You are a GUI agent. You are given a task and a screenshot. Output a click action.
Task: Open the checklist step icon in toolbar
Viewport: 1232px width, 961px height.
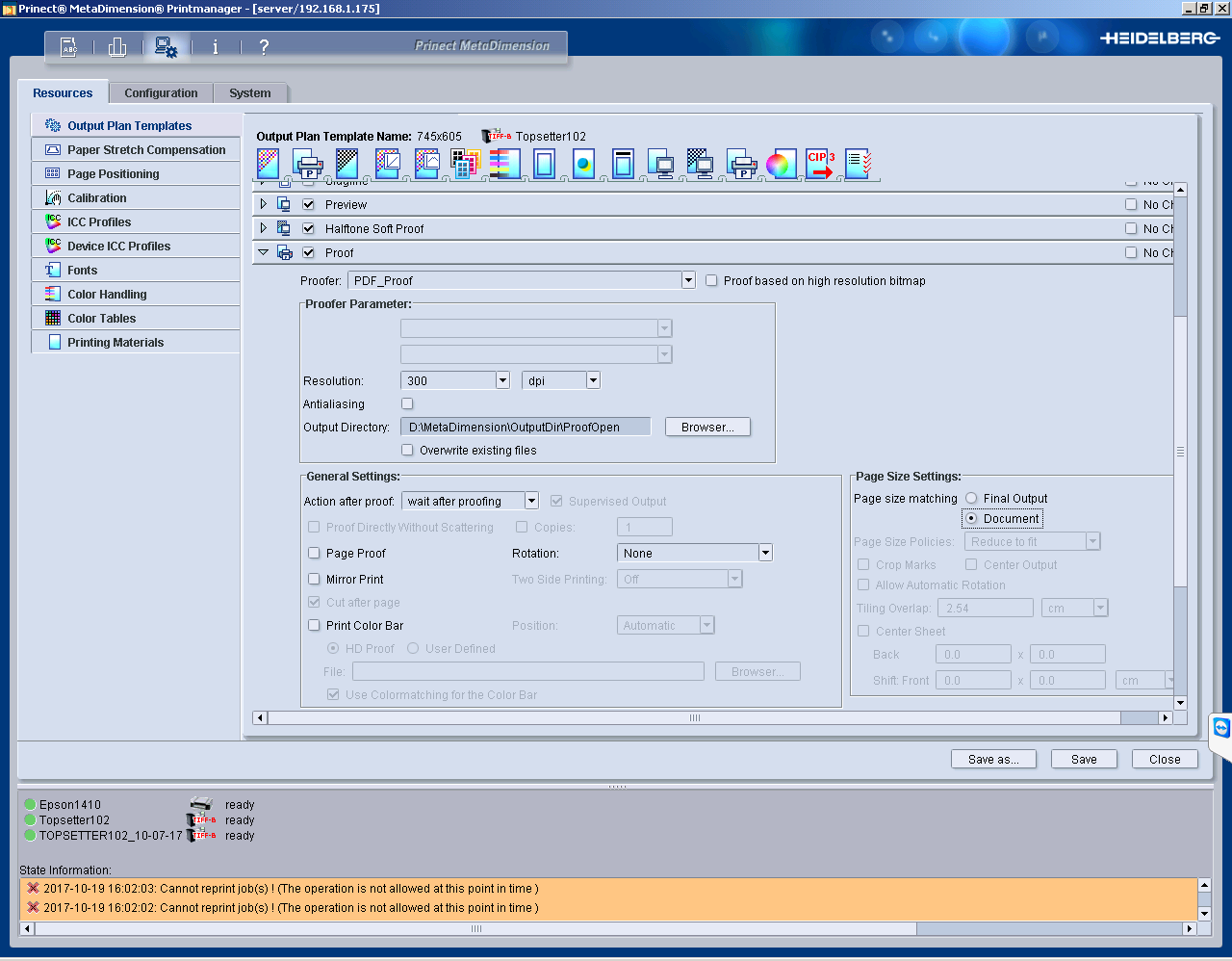pyautogui.click(x=859, y=164)
